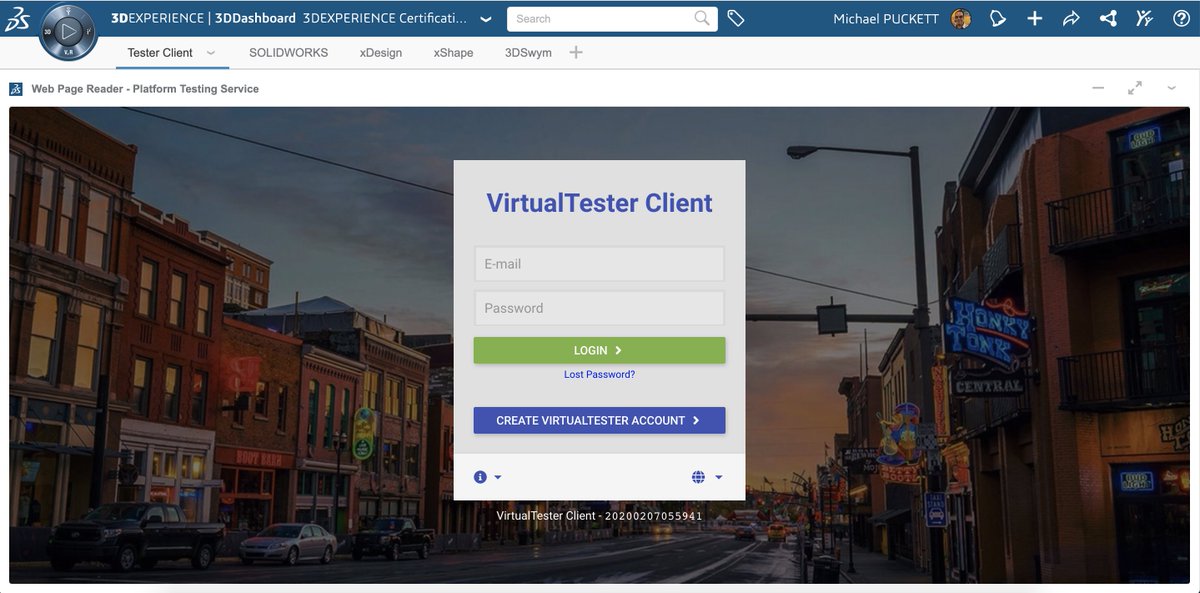Image resolution: width=1200 pixels, height=593 pixels.
Task: Click the search magnifier icon
Action: [x=702, y=18]
